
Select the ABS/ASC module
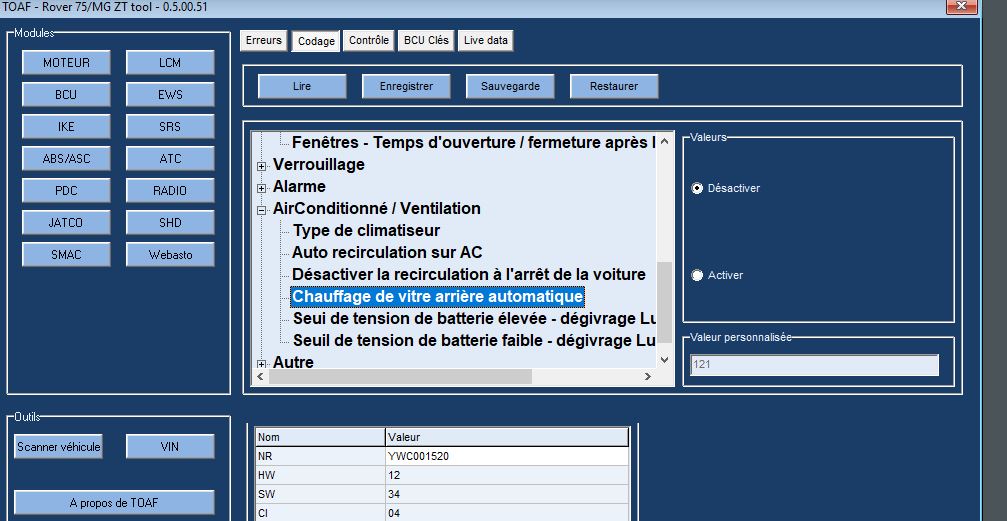point(66,159)
